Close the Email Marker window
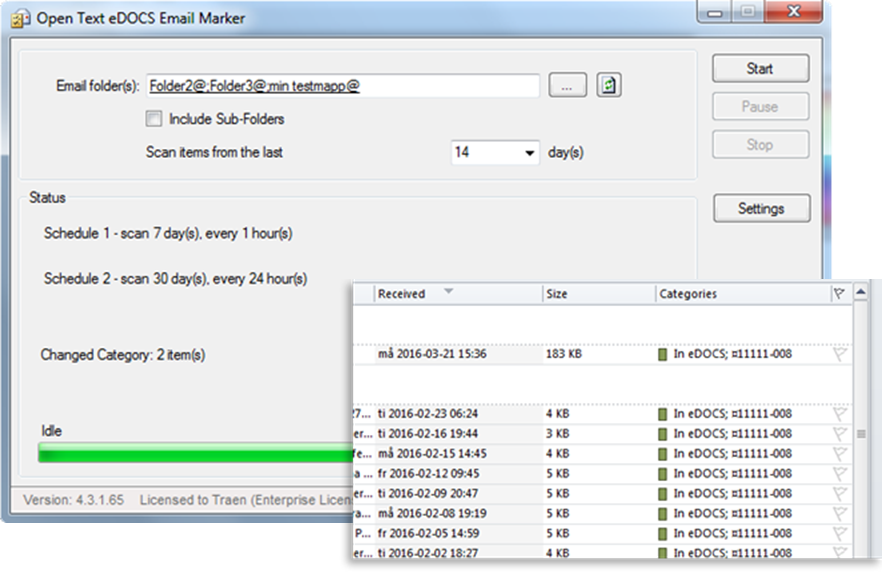This screenshot has width=882, height=577. click(794, 12)
